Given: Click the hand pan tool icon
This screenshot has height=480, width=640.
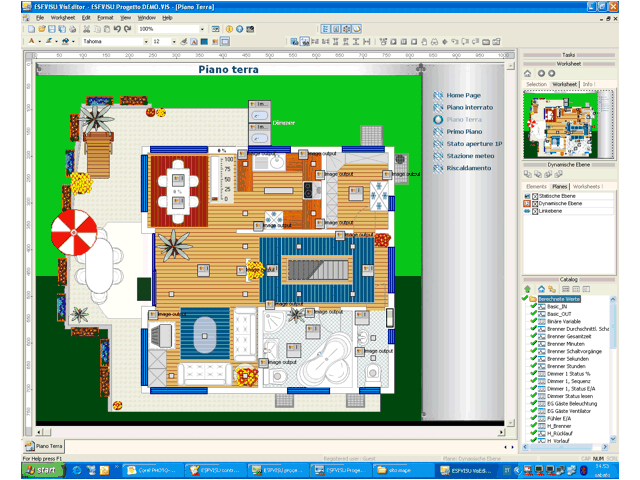Looking at the screenshot, I should [424, 42].
